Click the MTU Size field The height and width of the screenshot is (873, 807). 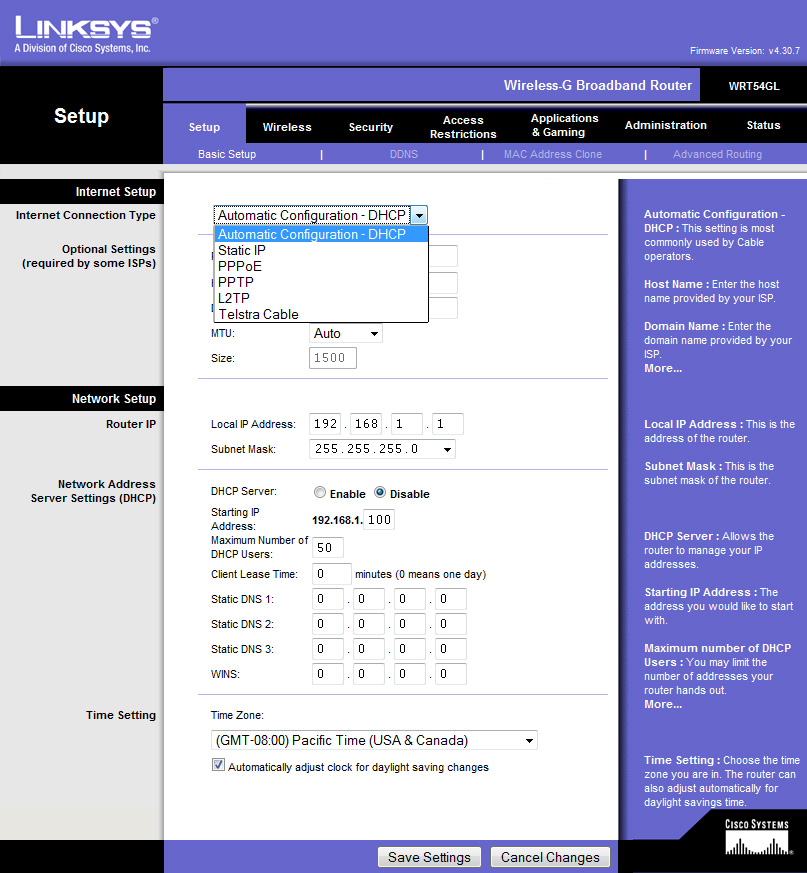point(332,358)
